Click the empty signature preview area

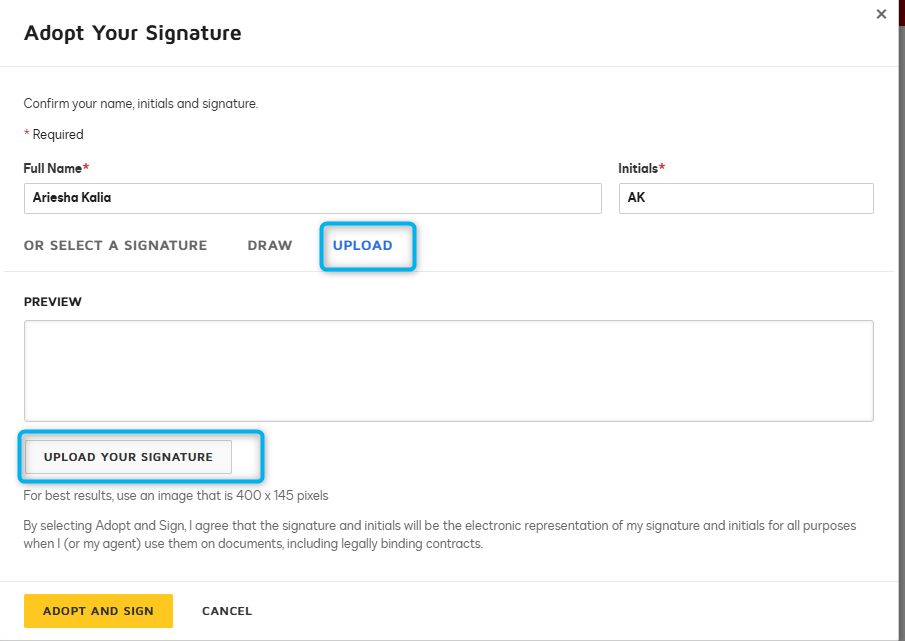[x=448, y=371]
